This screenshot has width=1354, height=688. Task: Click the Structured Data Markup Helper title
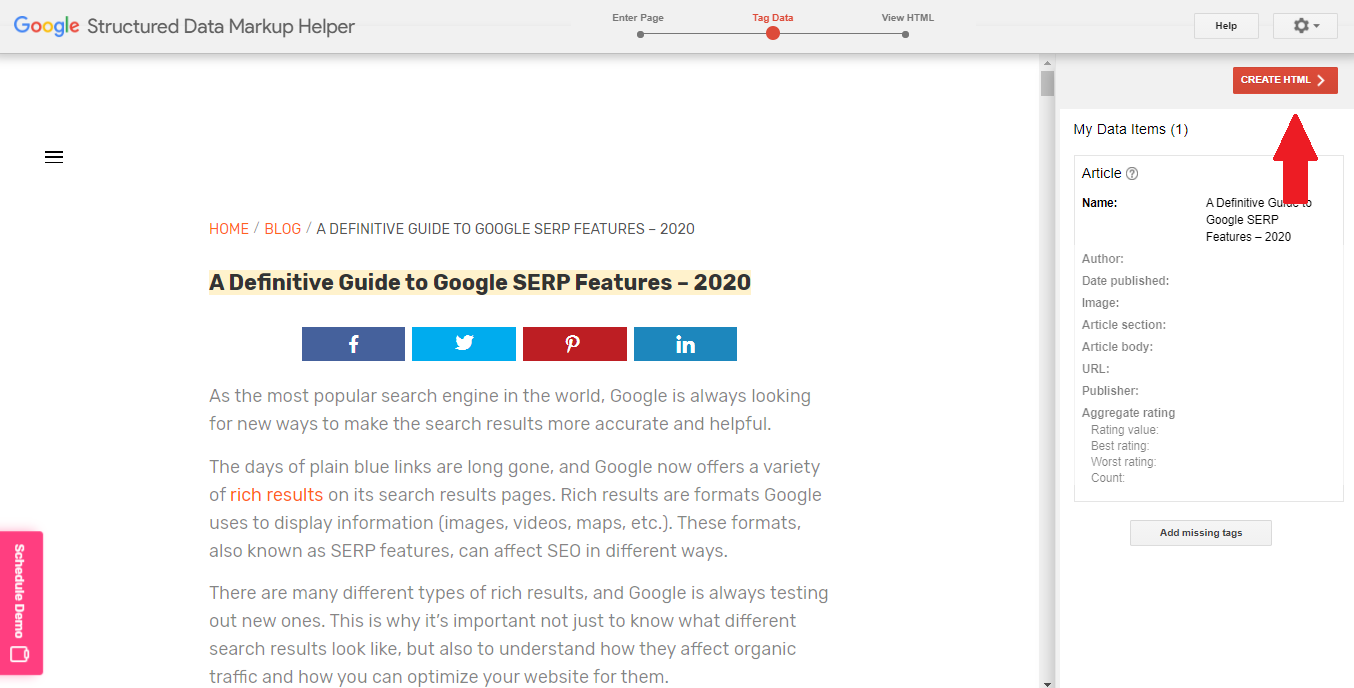coord(221,27)
